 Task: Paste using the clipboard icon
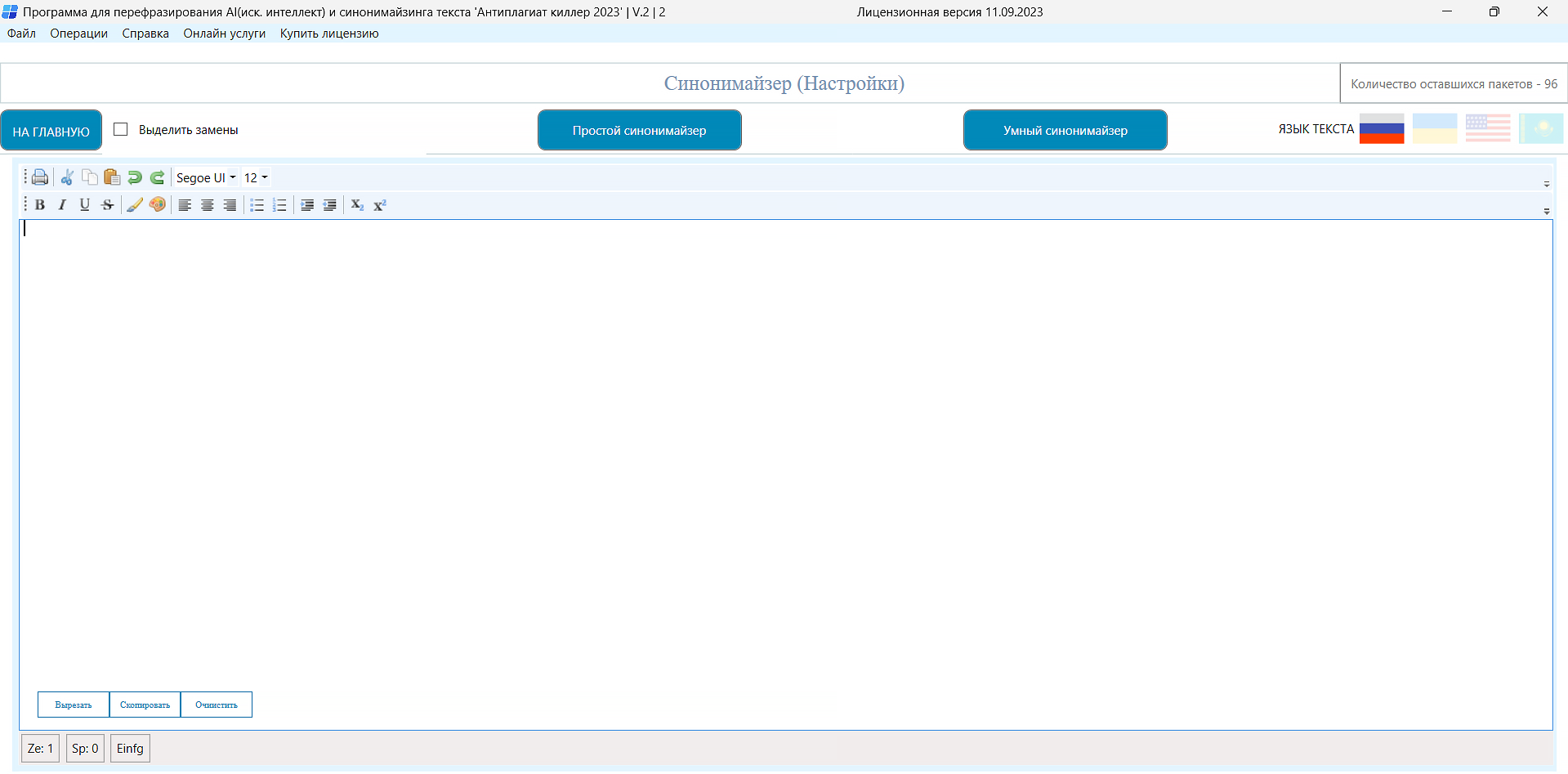coord(112,177)
